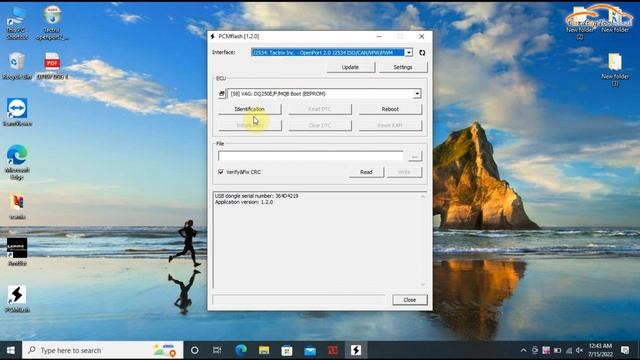Select the Tactrix openport desktop icon
The image size is (640, 360).
coord(52,22)
